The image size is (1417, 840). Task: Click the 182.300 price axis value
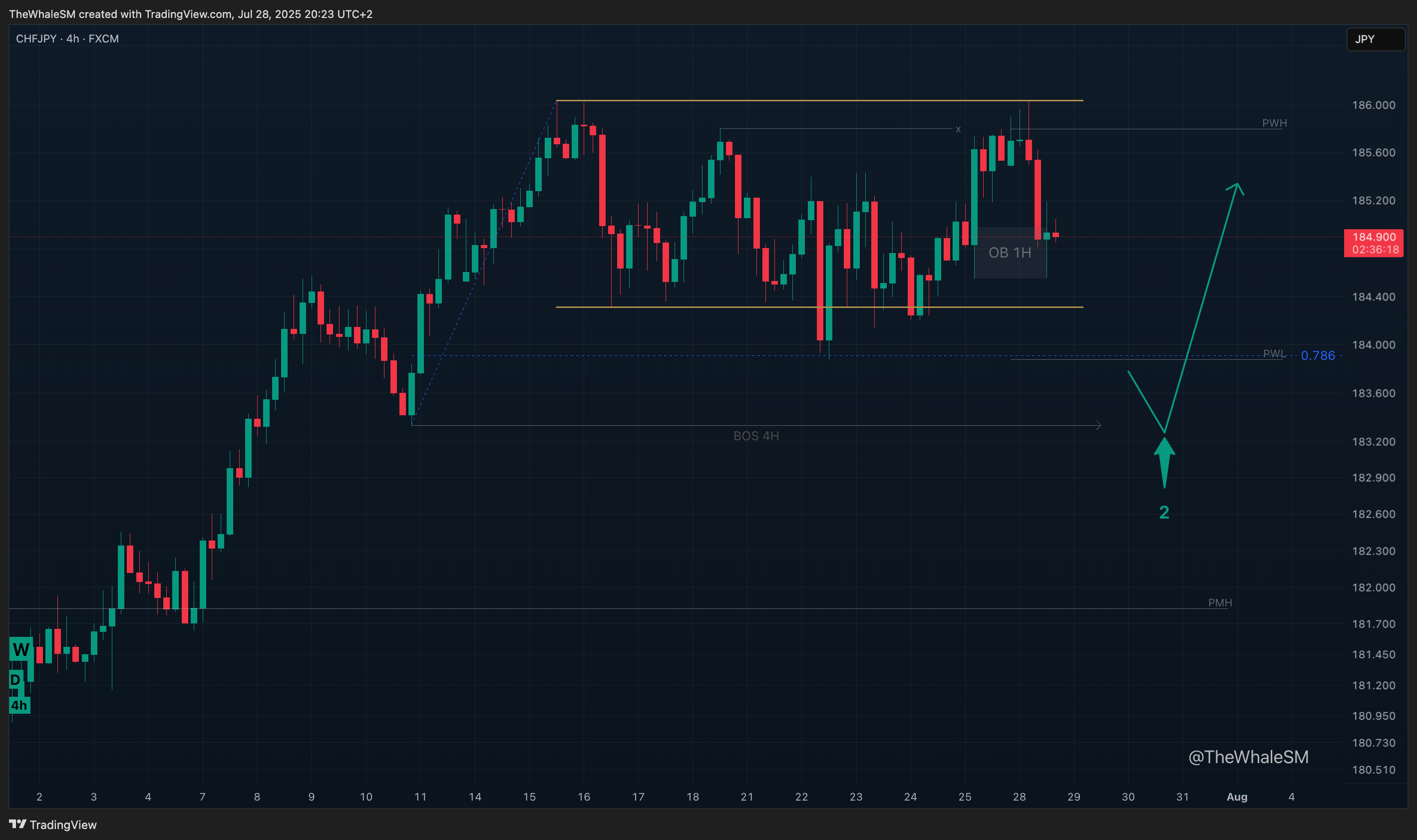1374,551
